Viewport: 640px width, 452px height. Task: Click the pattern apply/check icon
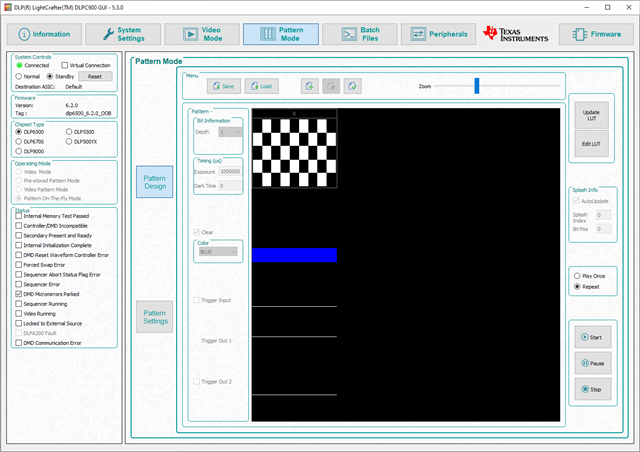(x=352, y=86)
